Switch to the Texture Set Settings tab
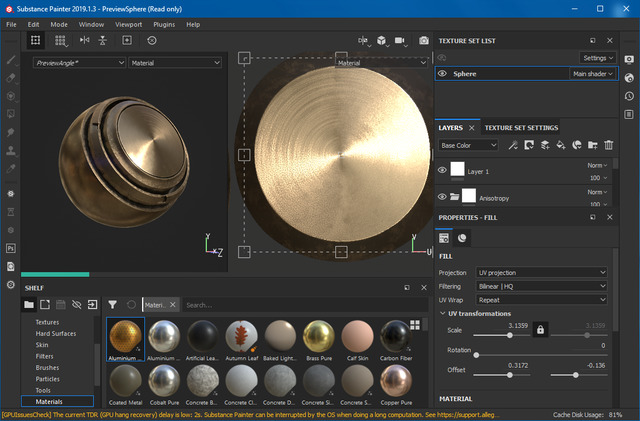Viewport: 640px width, 421px height. [521, 128]
